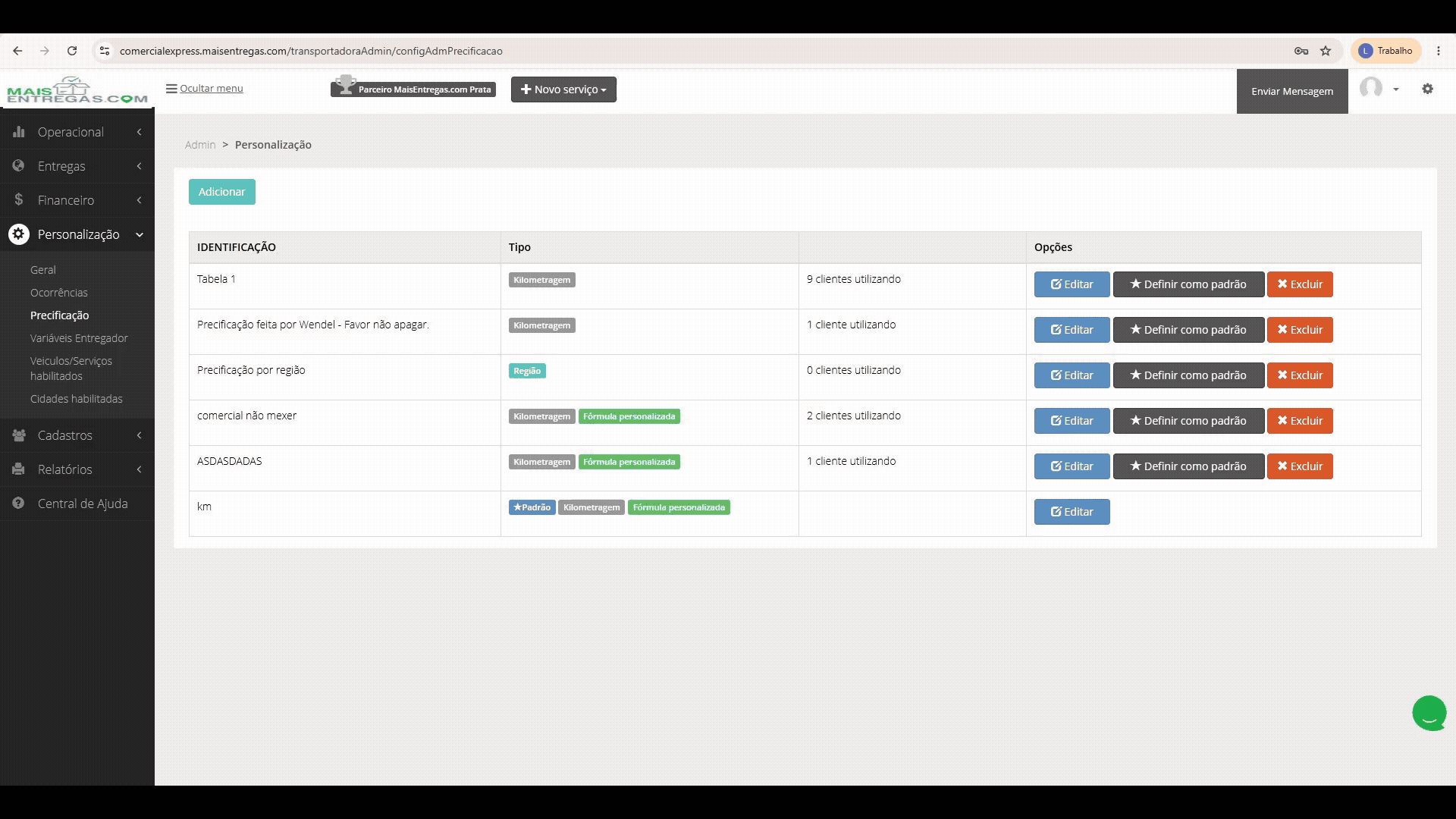Click the browser address bar URL

311,51
